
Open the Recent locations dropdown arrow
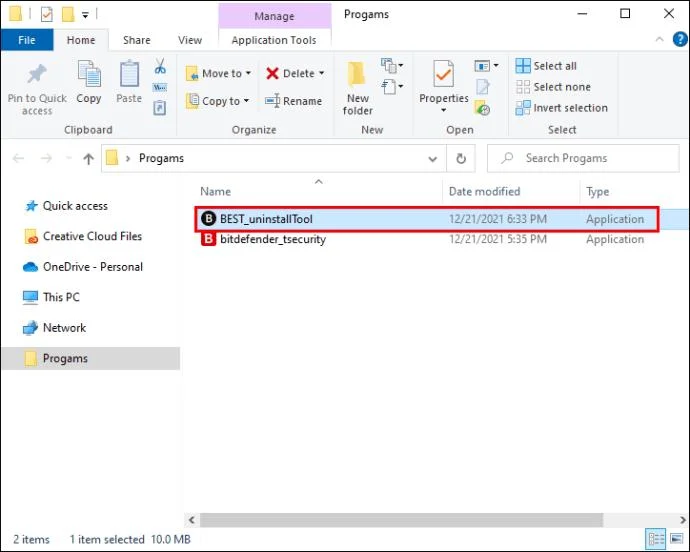[68, 158]
